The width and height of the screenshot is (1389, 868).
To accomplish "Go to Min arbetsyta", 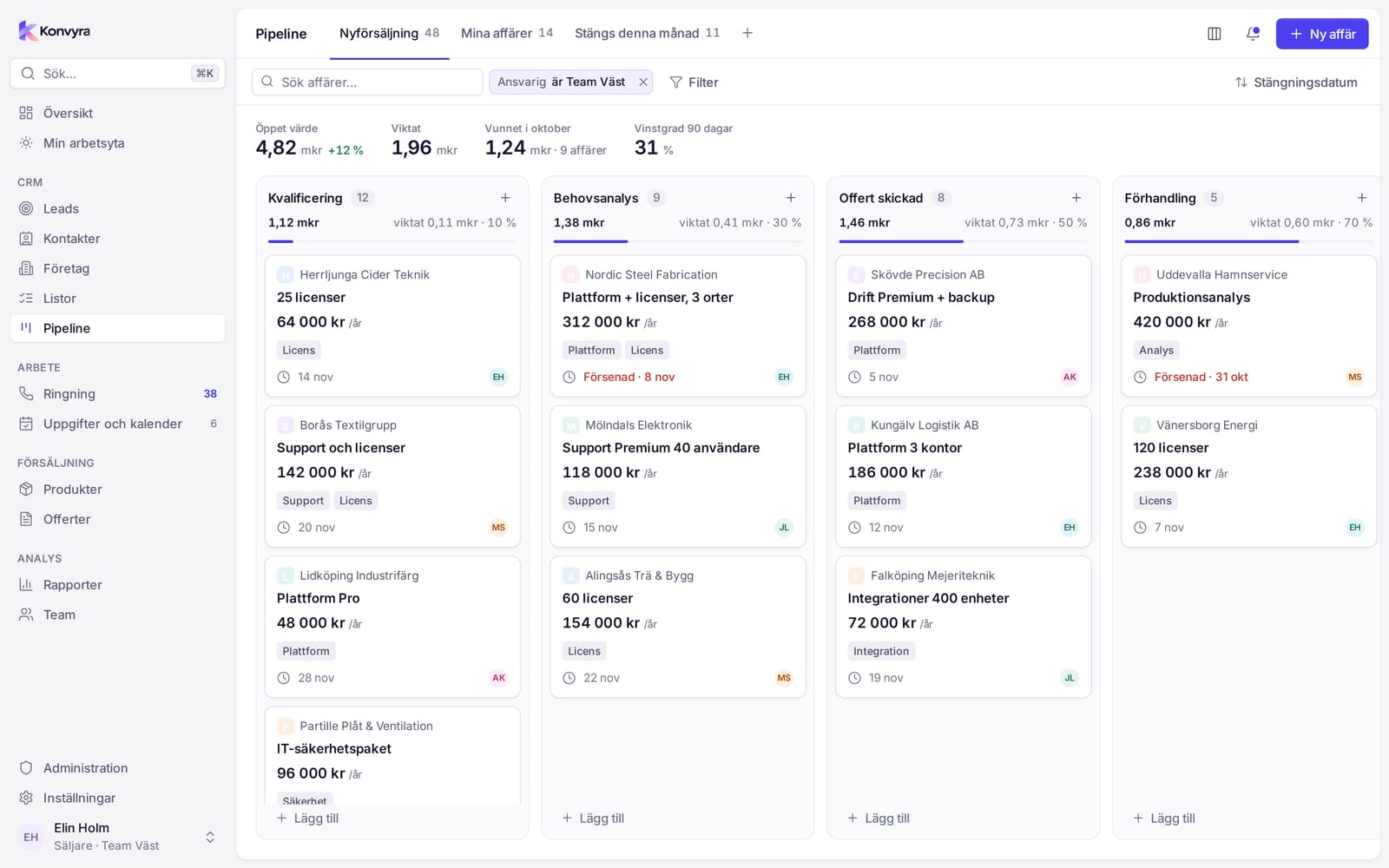I will coord(117,143).
